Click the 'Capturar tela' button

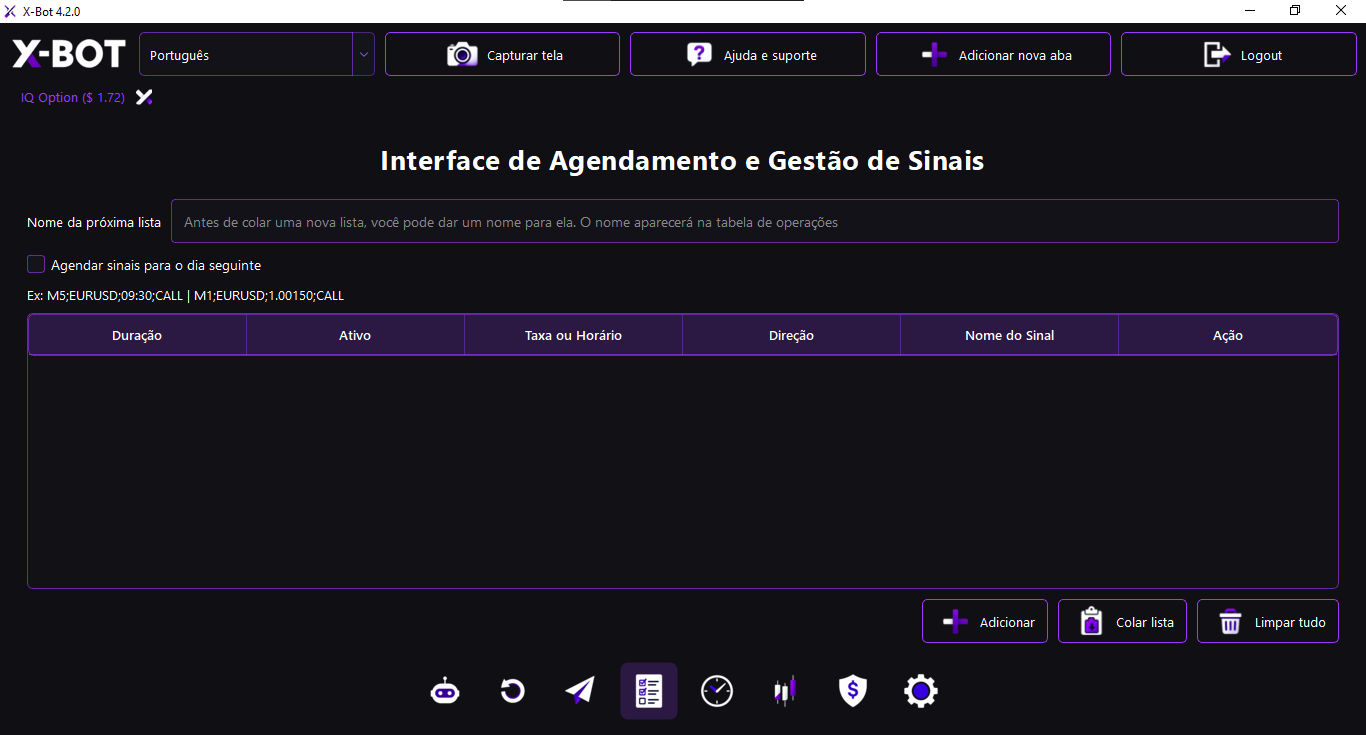click(x=502, y=55)
